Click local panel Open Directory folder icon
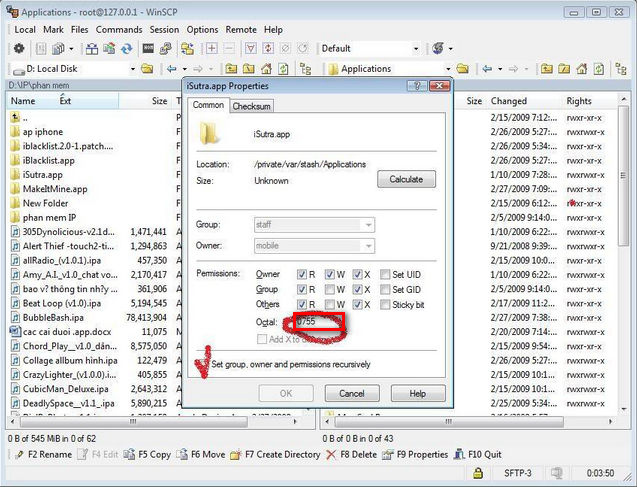The width and height of the screenshot is (637, 487). point(147,69)
